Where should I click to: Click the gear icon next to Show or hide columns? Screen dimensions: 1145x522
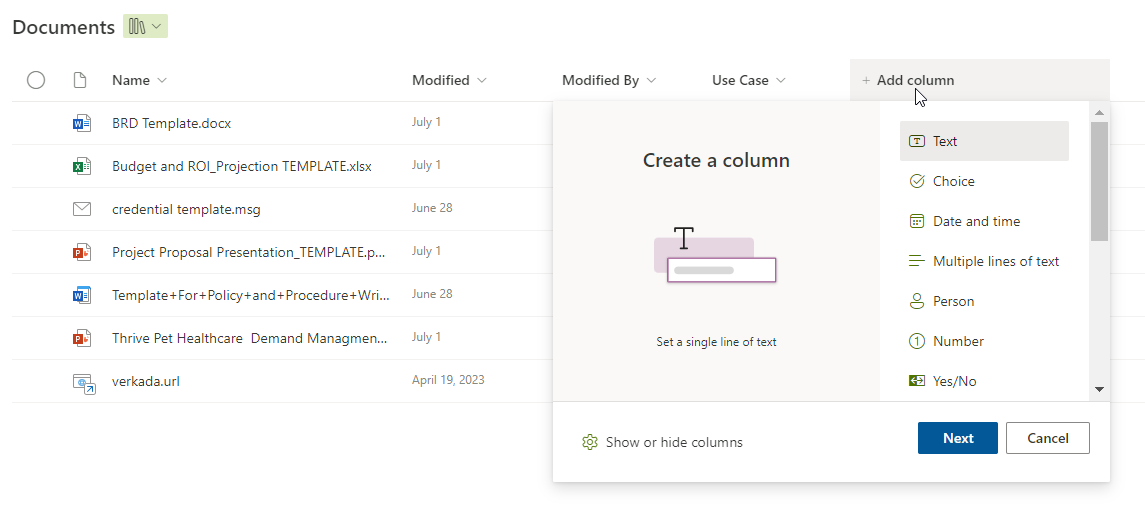coord(590,442)
